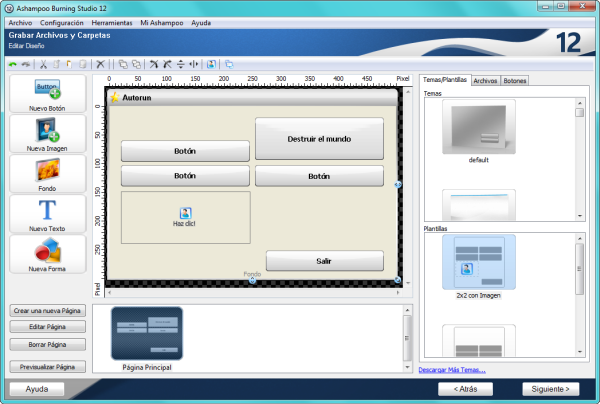Click the Copy icon in the toolbar
Viewport: 600px width, 404px height.
(x=56, y=64)
